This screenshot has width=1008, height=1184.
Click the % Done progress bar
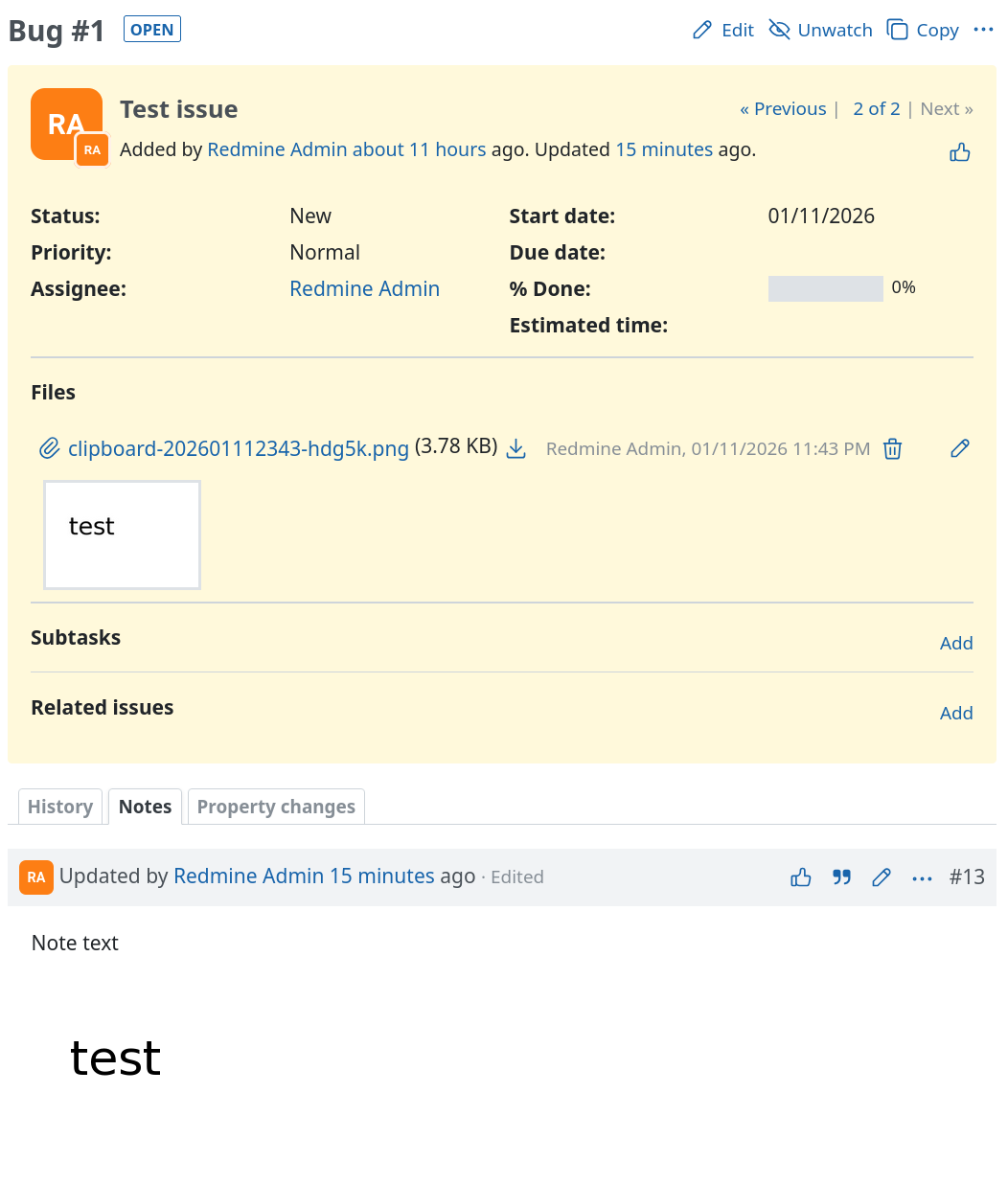point(825,288)
